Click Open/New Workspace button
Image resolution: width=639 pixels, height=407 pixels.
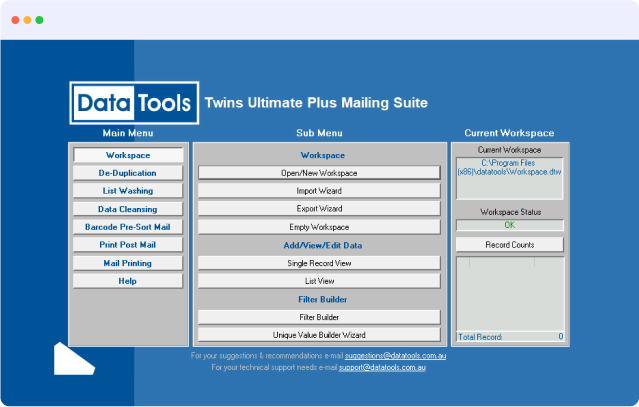pyautogui.click(x=319, y=173)
